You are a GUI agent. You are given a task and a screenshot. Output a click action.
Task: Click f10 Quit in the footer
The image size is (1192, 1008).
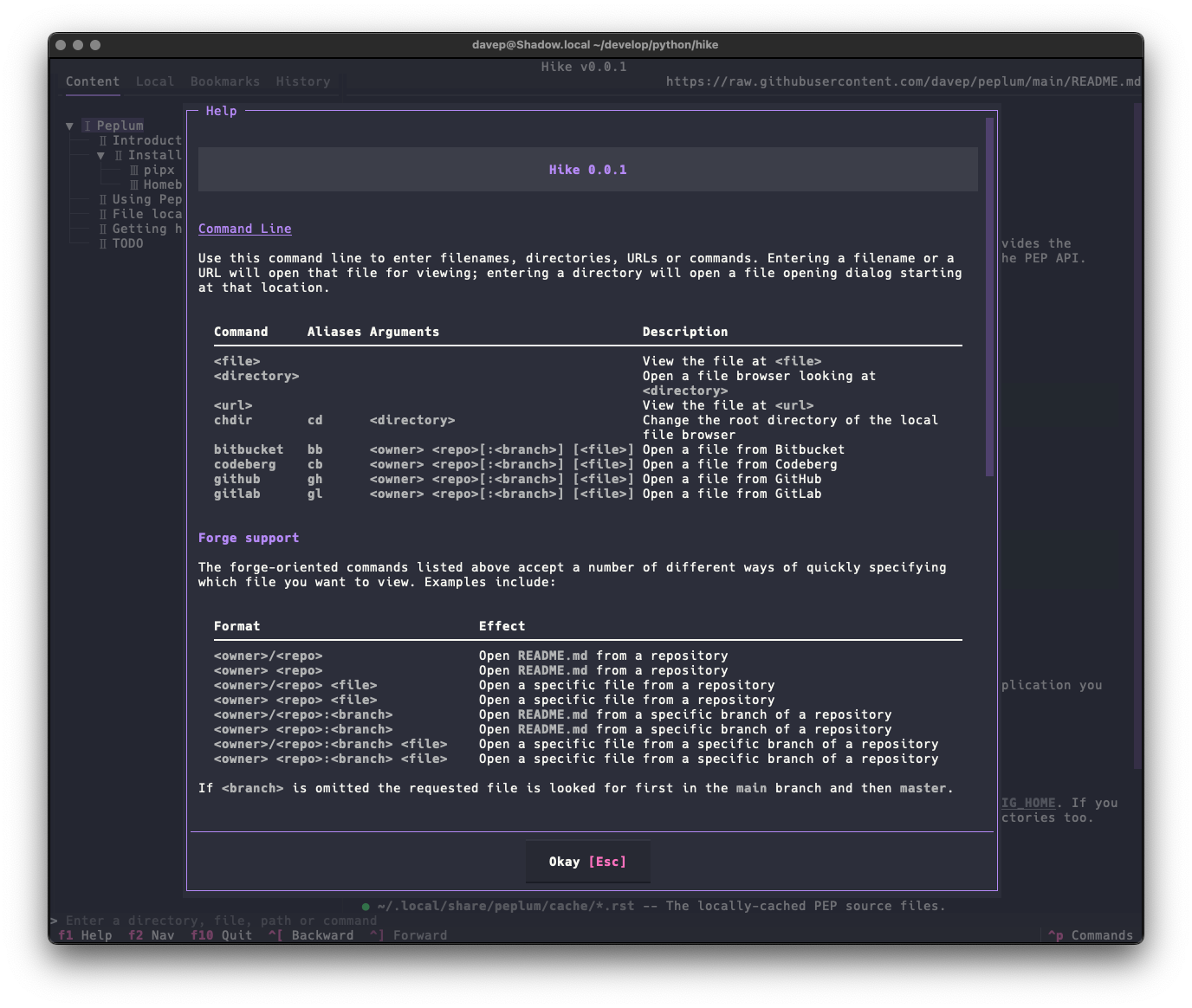click(x=221, y=935)
